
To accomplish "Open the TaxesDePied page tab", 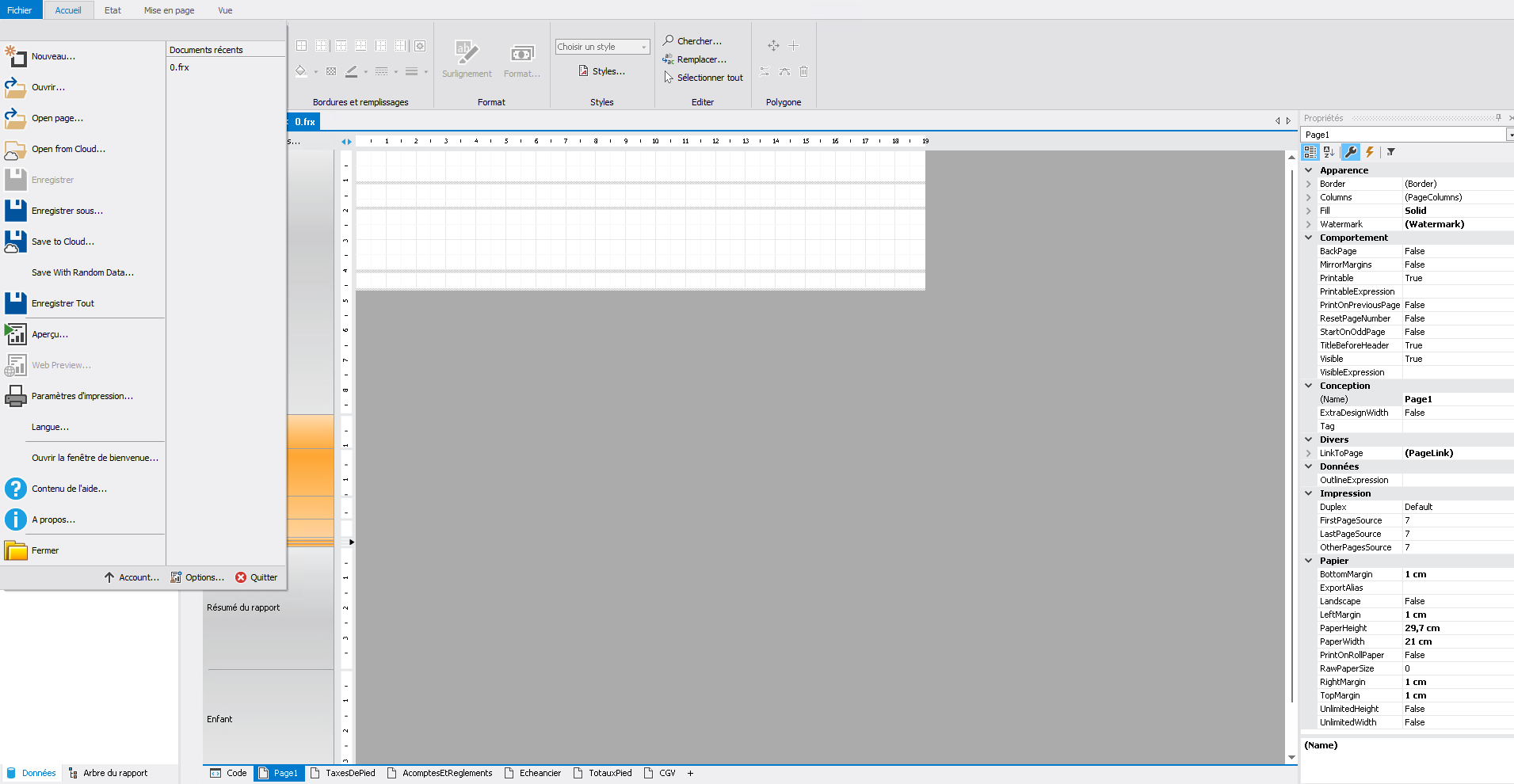I will 342,773.
